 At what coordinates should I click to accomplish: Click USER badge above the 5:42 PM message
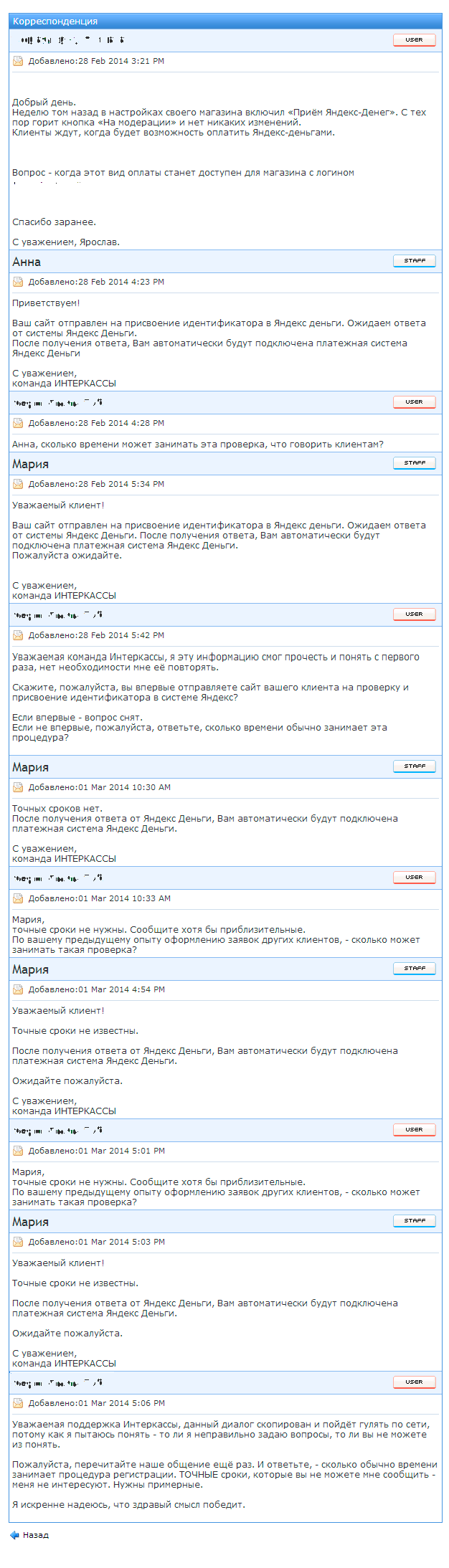[x=414, y=614]
